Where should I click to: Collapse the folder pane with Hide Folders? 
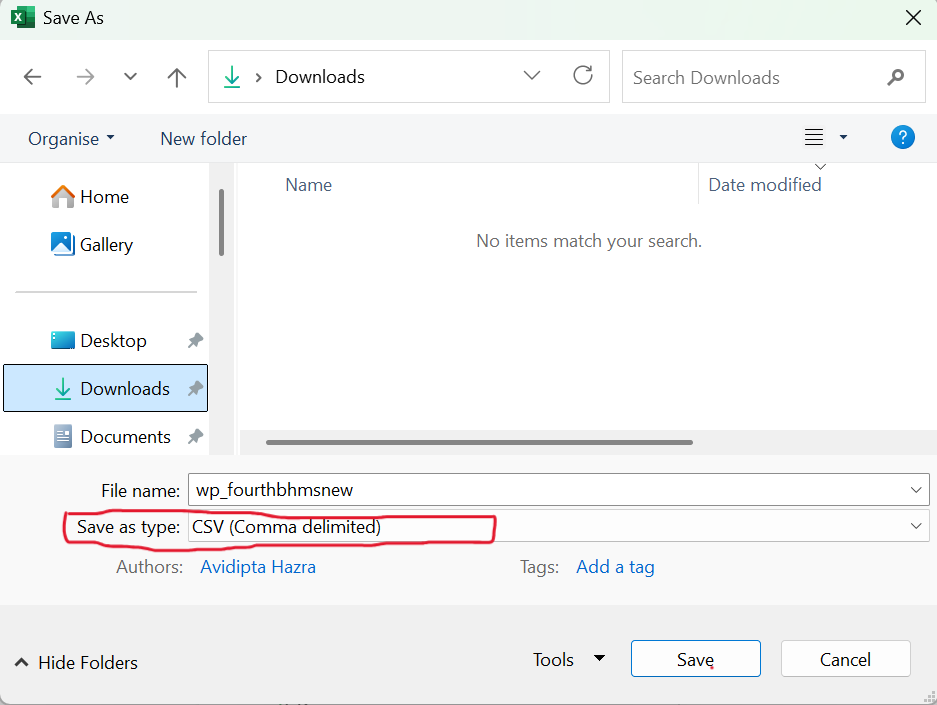coord(77,662)
